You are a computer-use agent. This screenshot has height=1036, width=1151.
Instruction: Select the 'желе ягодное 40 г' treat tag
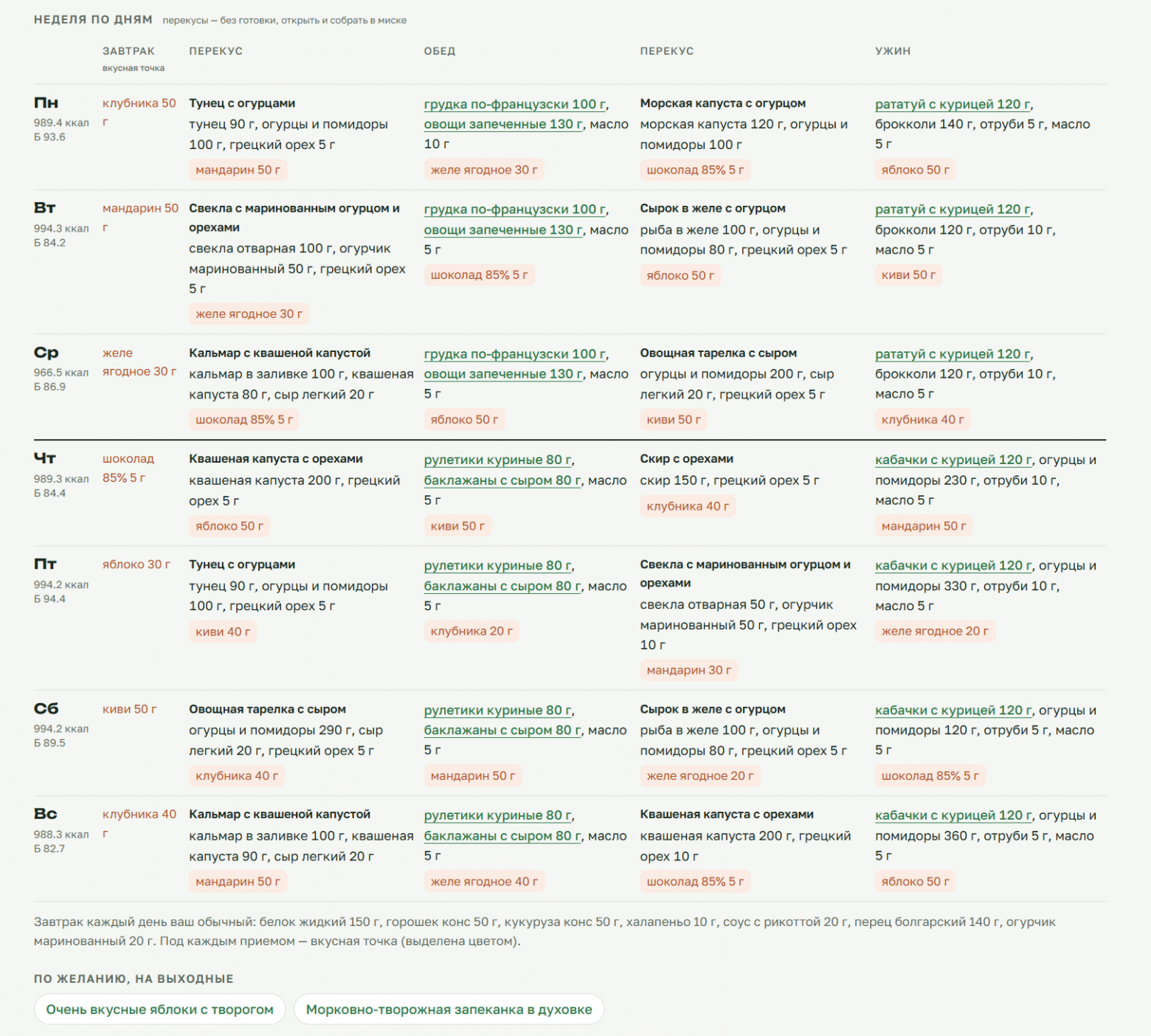pyautogui.click(x=484, y=882)
